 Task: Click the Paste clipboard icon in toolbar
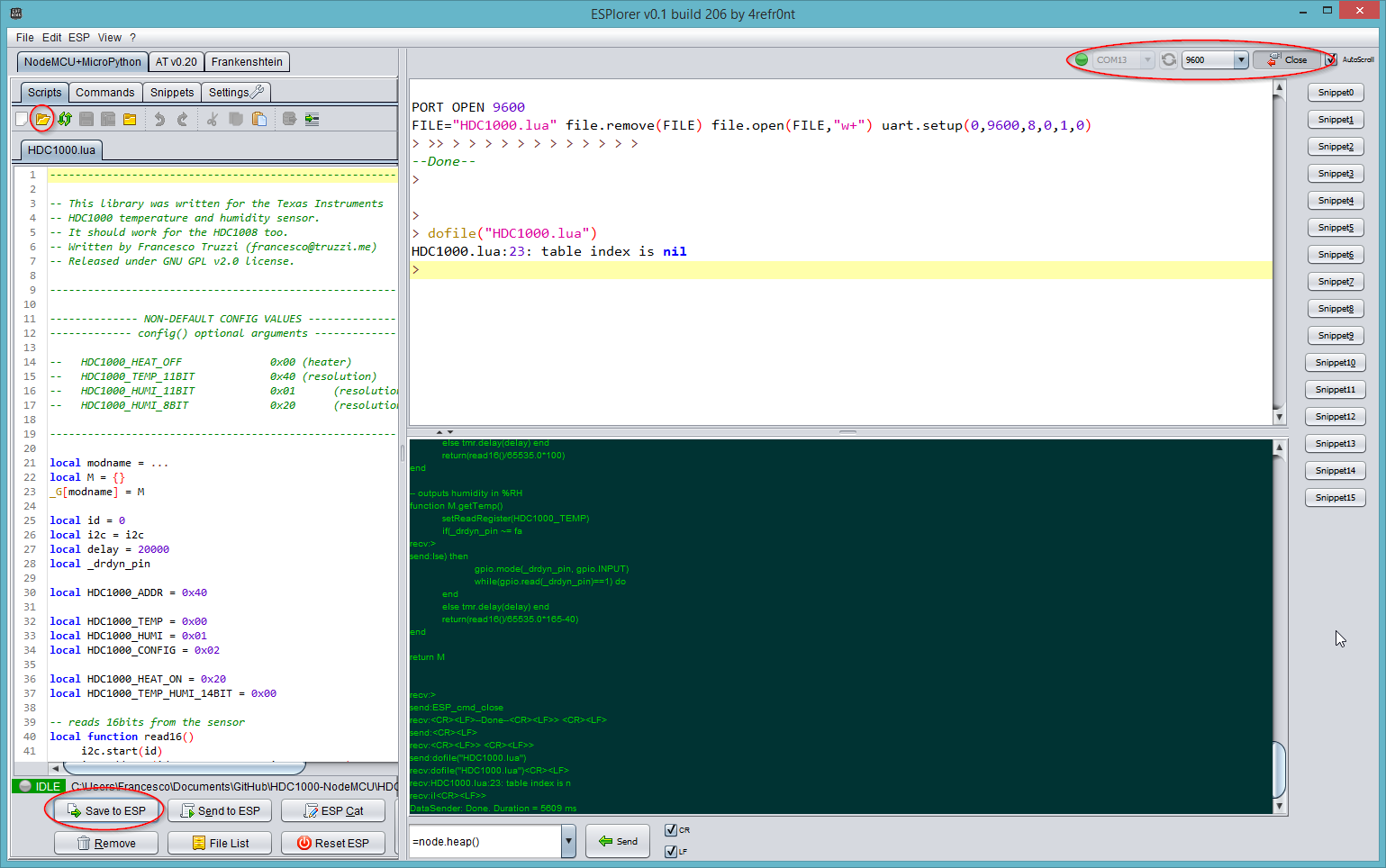tap(259, 119)
